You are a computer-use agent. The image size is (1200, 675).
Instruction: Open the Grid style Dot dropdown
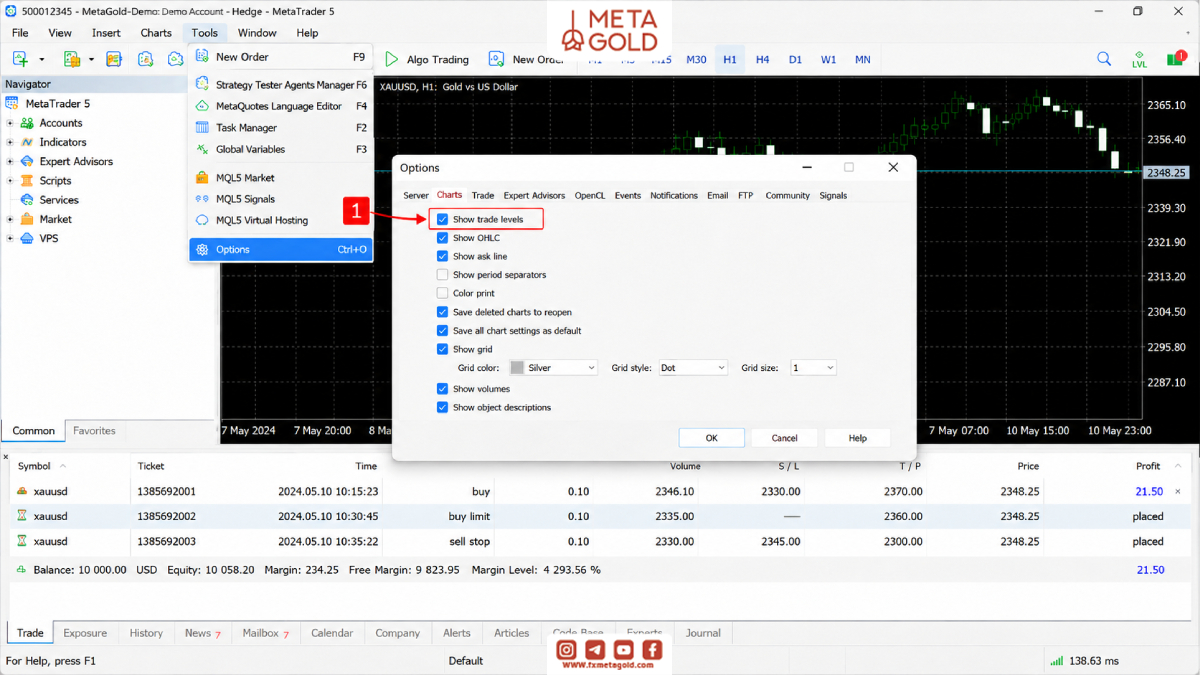[692, 368]
